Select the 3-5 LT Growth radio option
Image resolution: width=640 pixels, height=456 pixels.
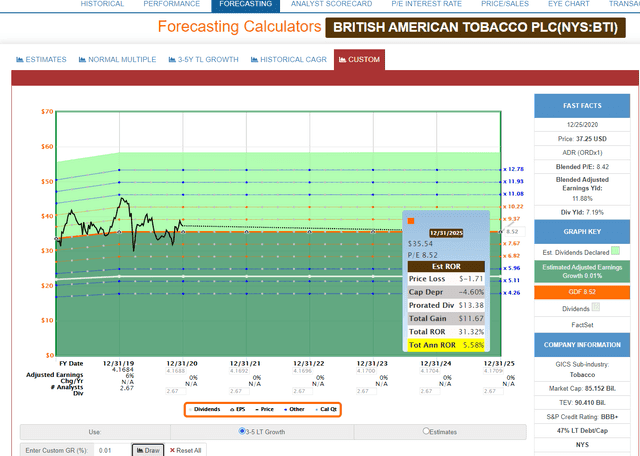click(x=242, y=431)
